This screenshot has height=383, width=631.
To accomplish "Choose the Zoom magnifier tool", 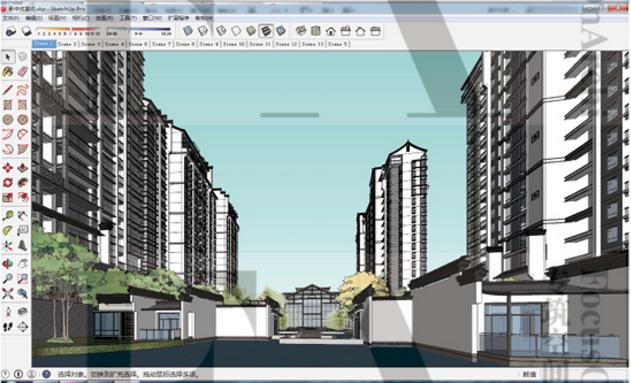I will coord(8,278).
